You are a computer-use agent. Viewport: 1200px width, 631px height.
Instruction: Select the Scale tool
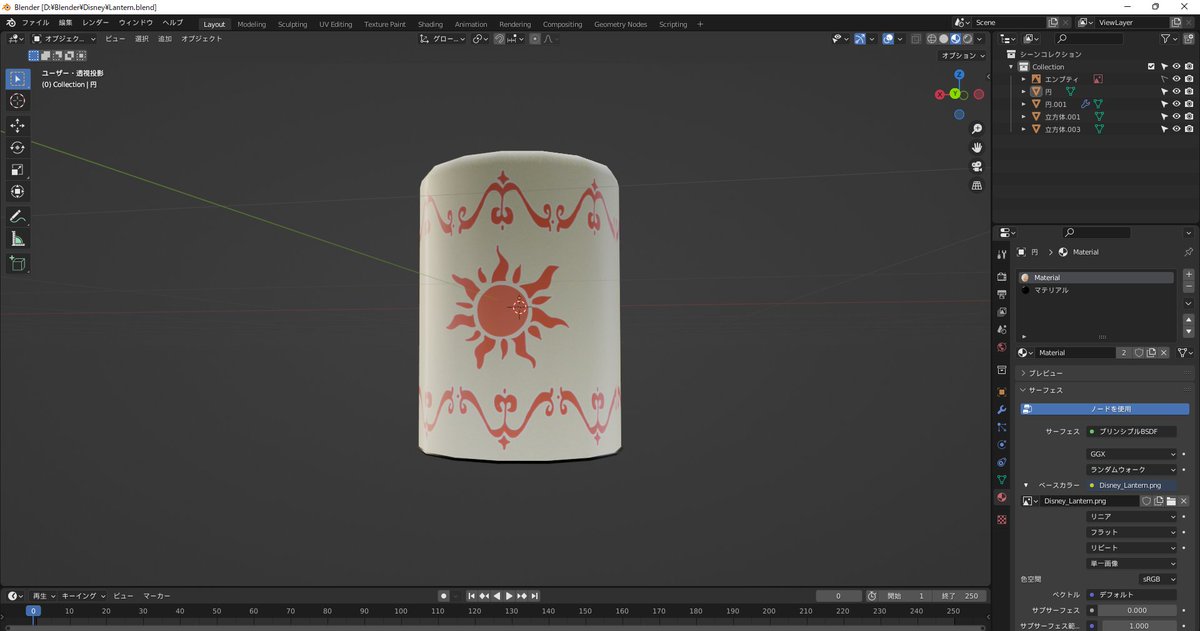point(18,170)
